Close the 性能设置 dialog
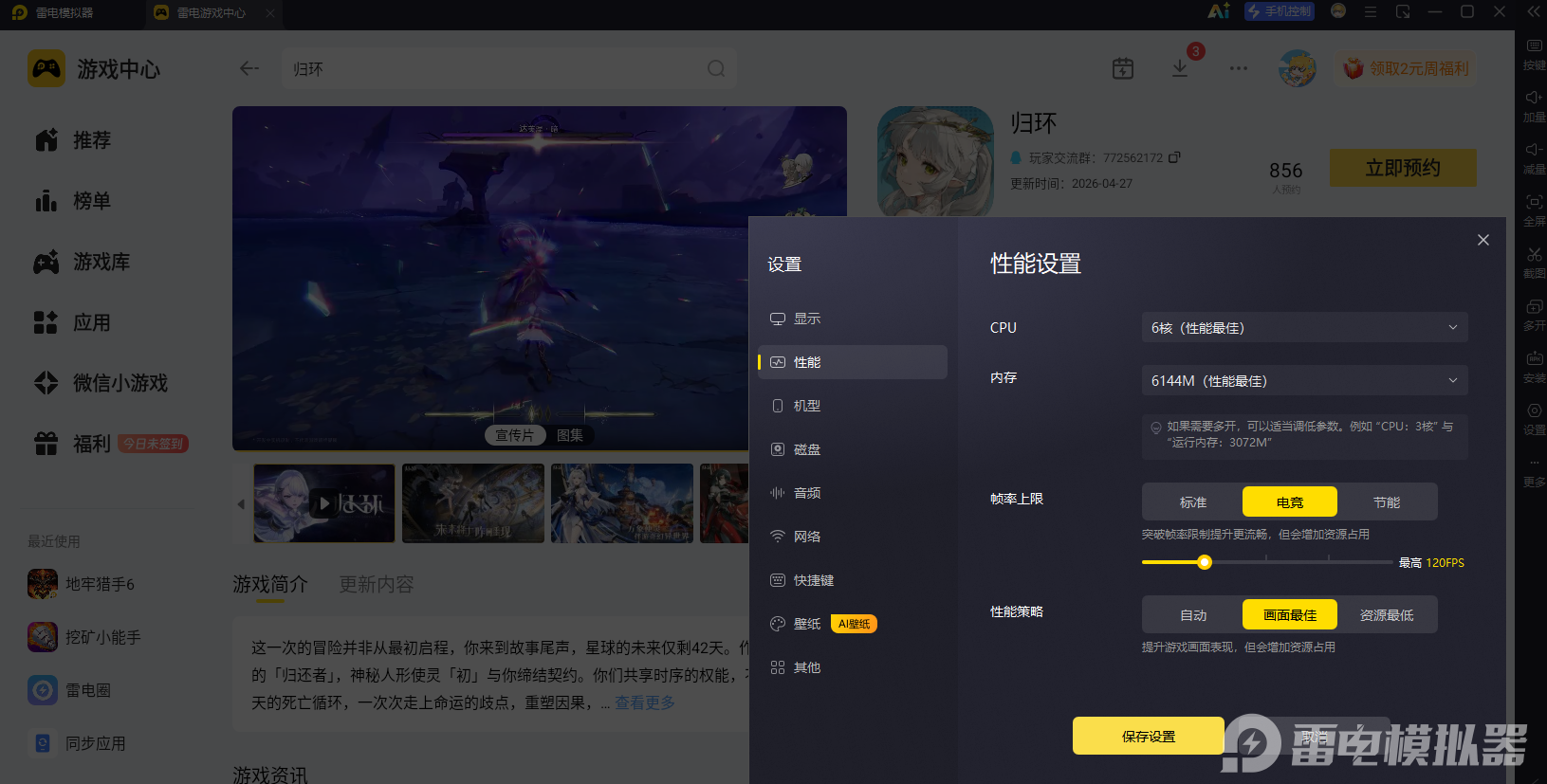The width and height of the screenshot is (1547, 784). point(1483,240)
